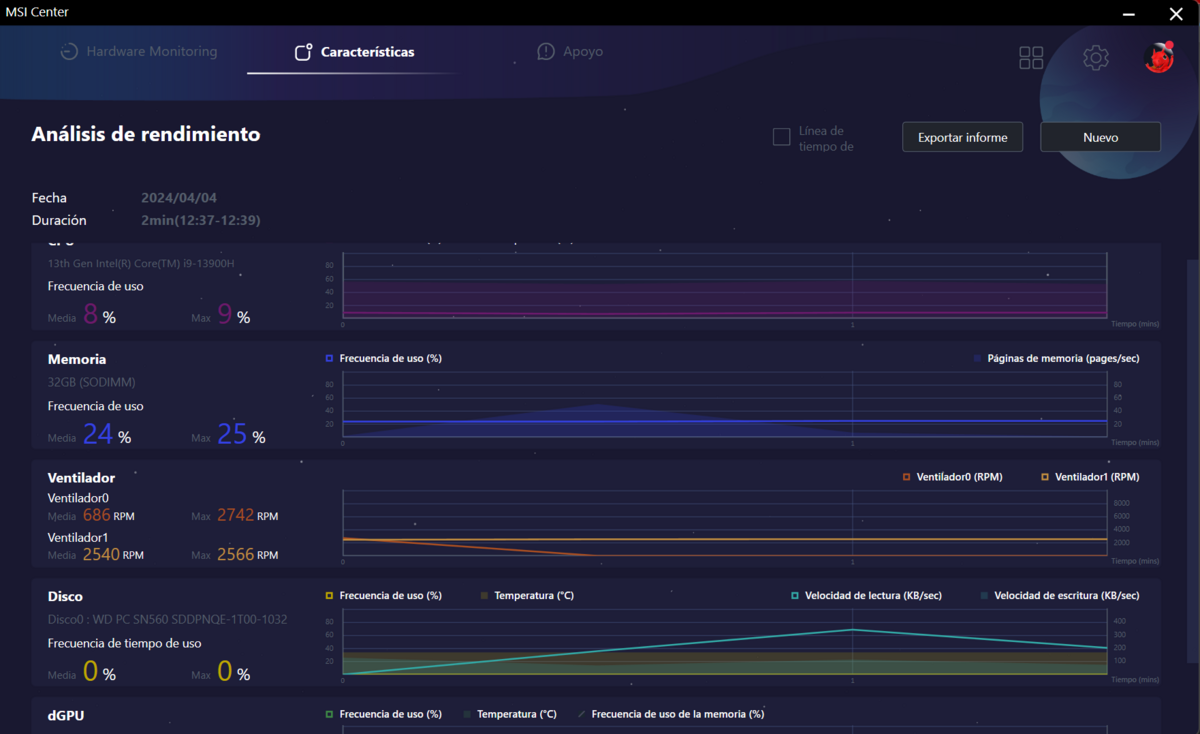Image resolution: width=1200 pixels, height=734 pixels.
Task: Toggle Ventilador0 (RPM) legend marker
Action: pos(906,477)
